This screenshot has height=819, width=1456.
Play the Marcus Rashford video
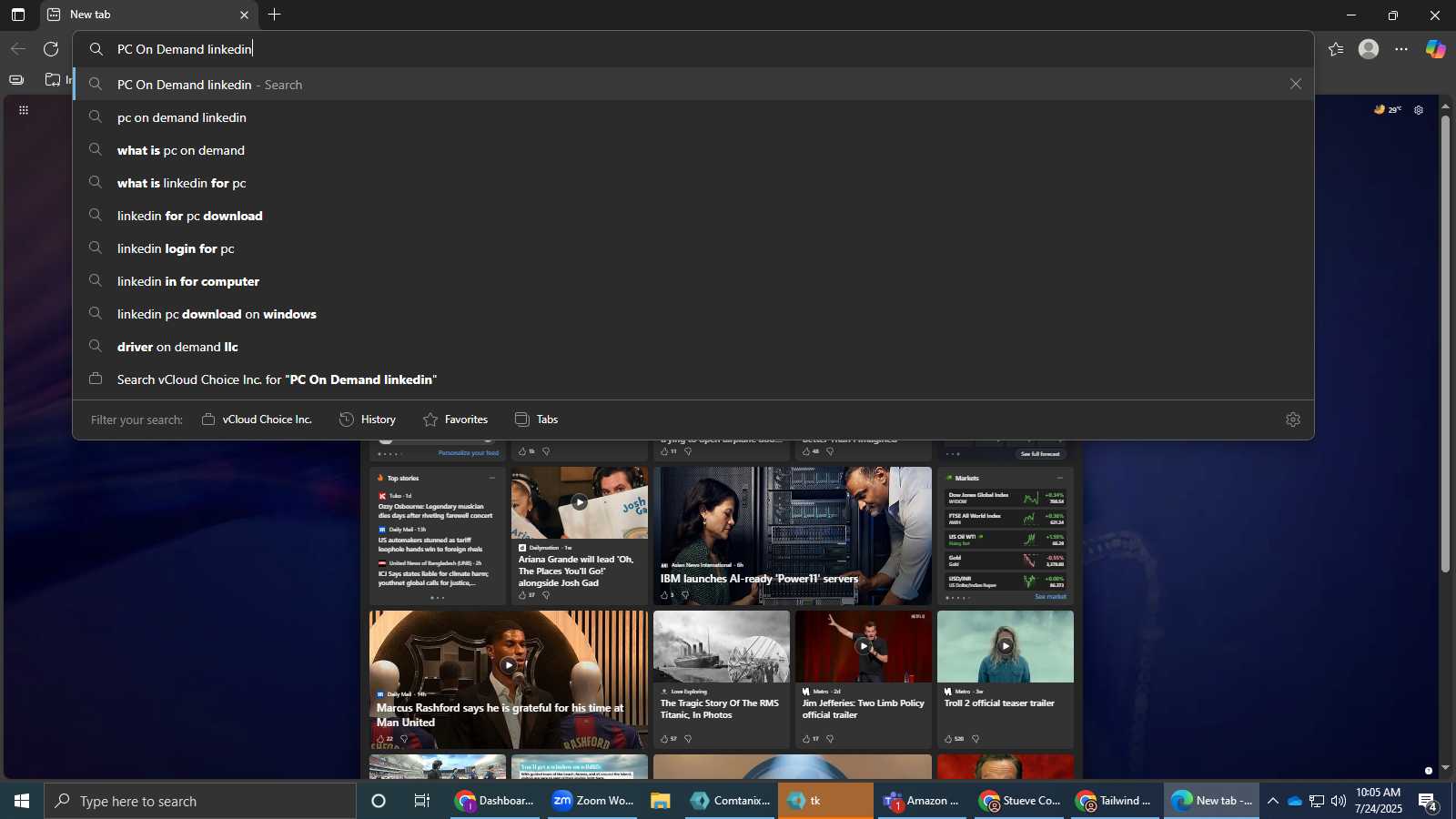tap(509, 665)
